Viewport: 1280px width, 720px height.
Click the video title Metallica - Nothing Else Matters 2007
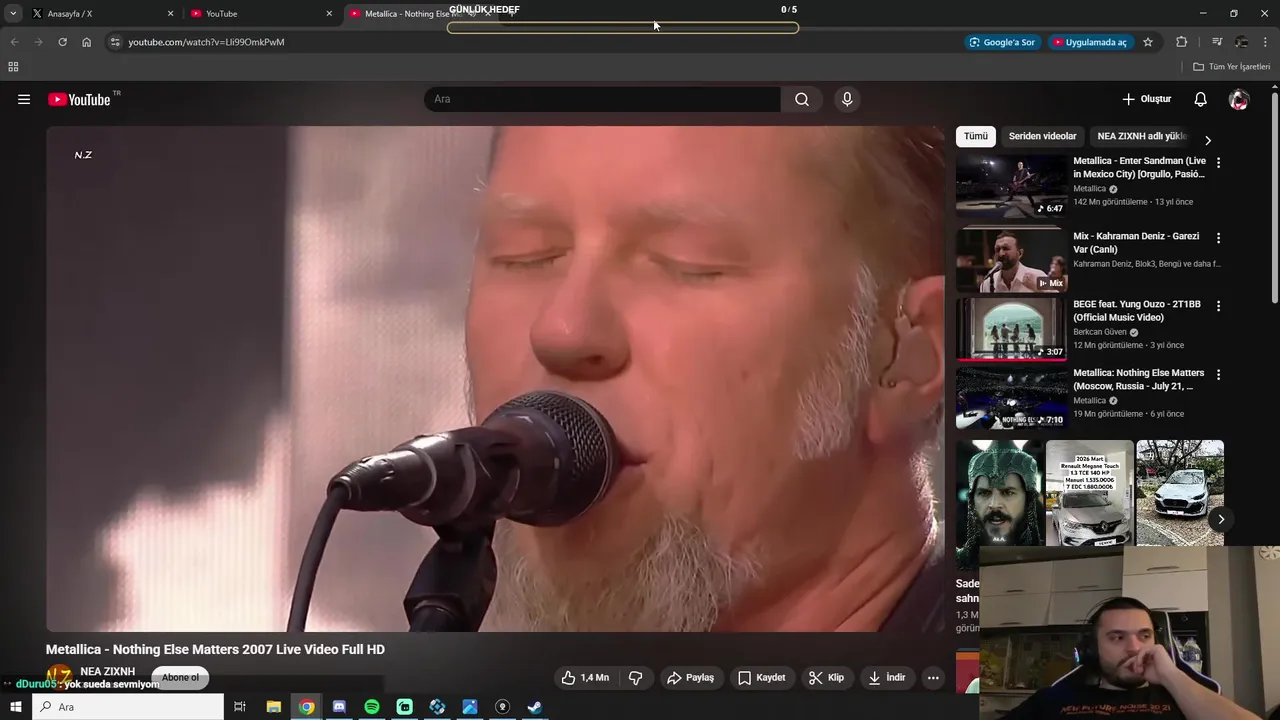point(215,650)
